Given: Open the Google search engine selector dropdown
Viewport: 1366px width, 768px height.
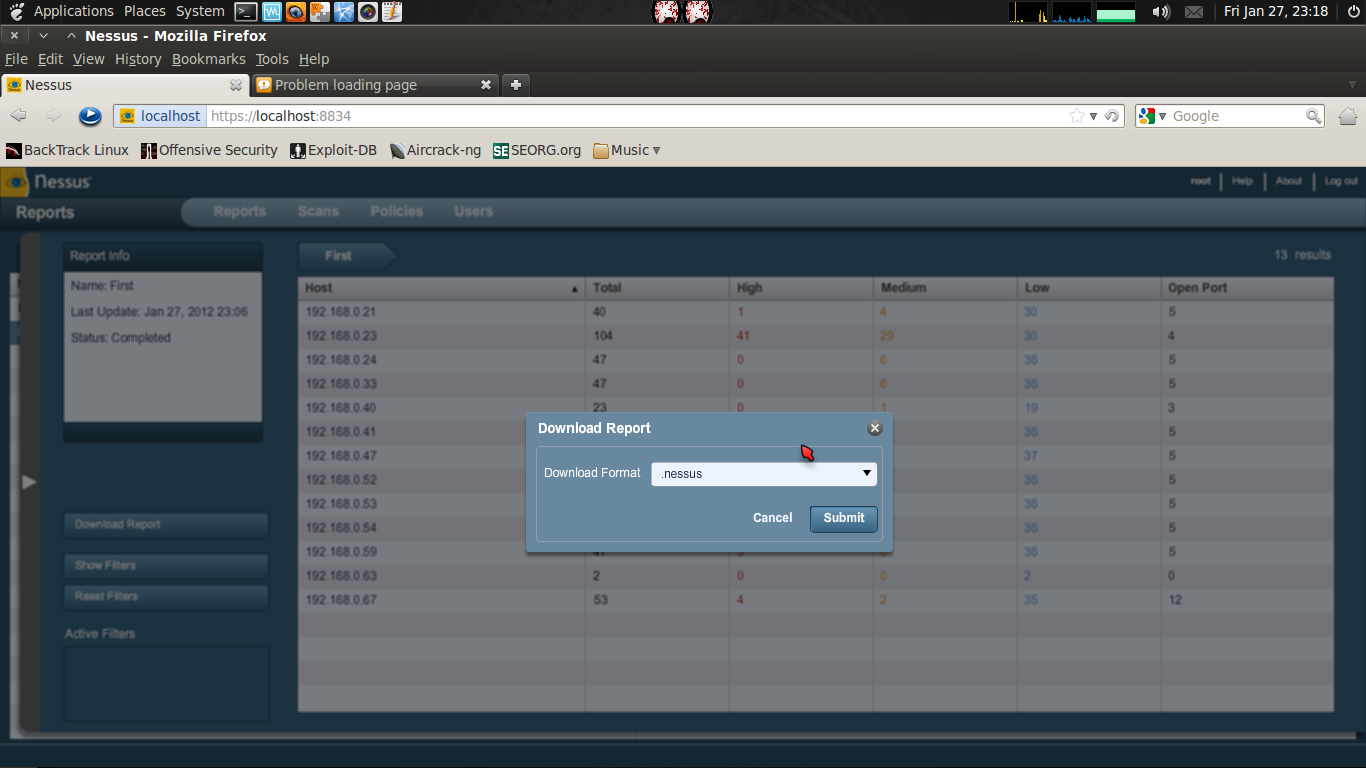Looking at the screenshot, I should [1152, 116].
